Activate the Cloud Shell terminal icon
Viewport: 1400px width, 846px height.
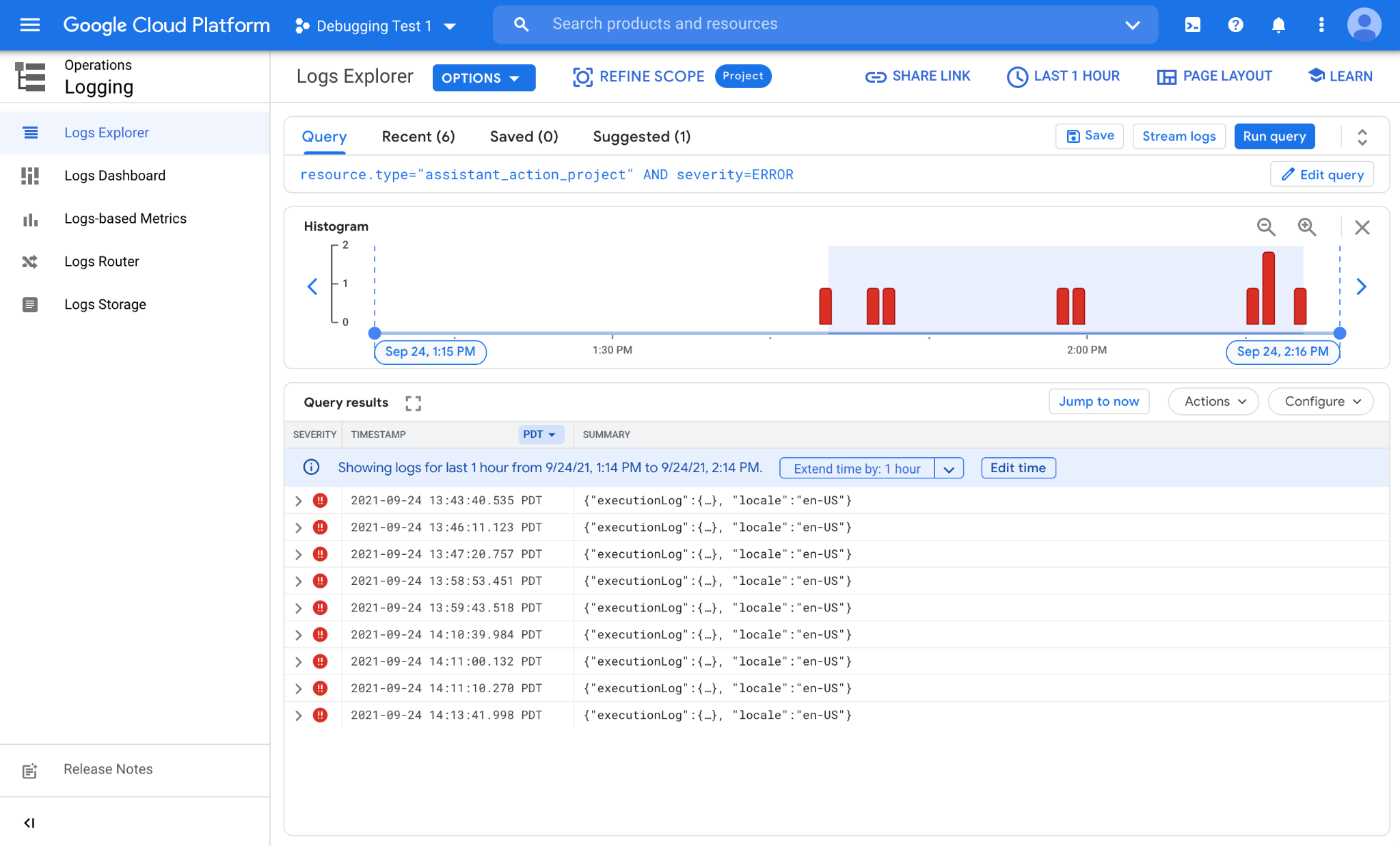tap(1193, 25)
